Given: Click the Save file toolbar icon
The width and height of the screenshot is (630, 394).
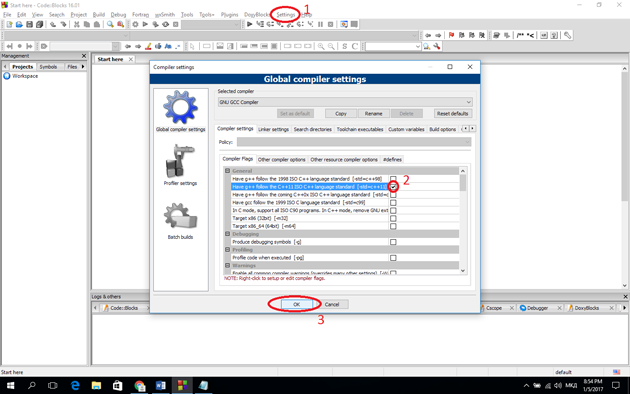Looking at the screenshot, I should tap(29, 24).
